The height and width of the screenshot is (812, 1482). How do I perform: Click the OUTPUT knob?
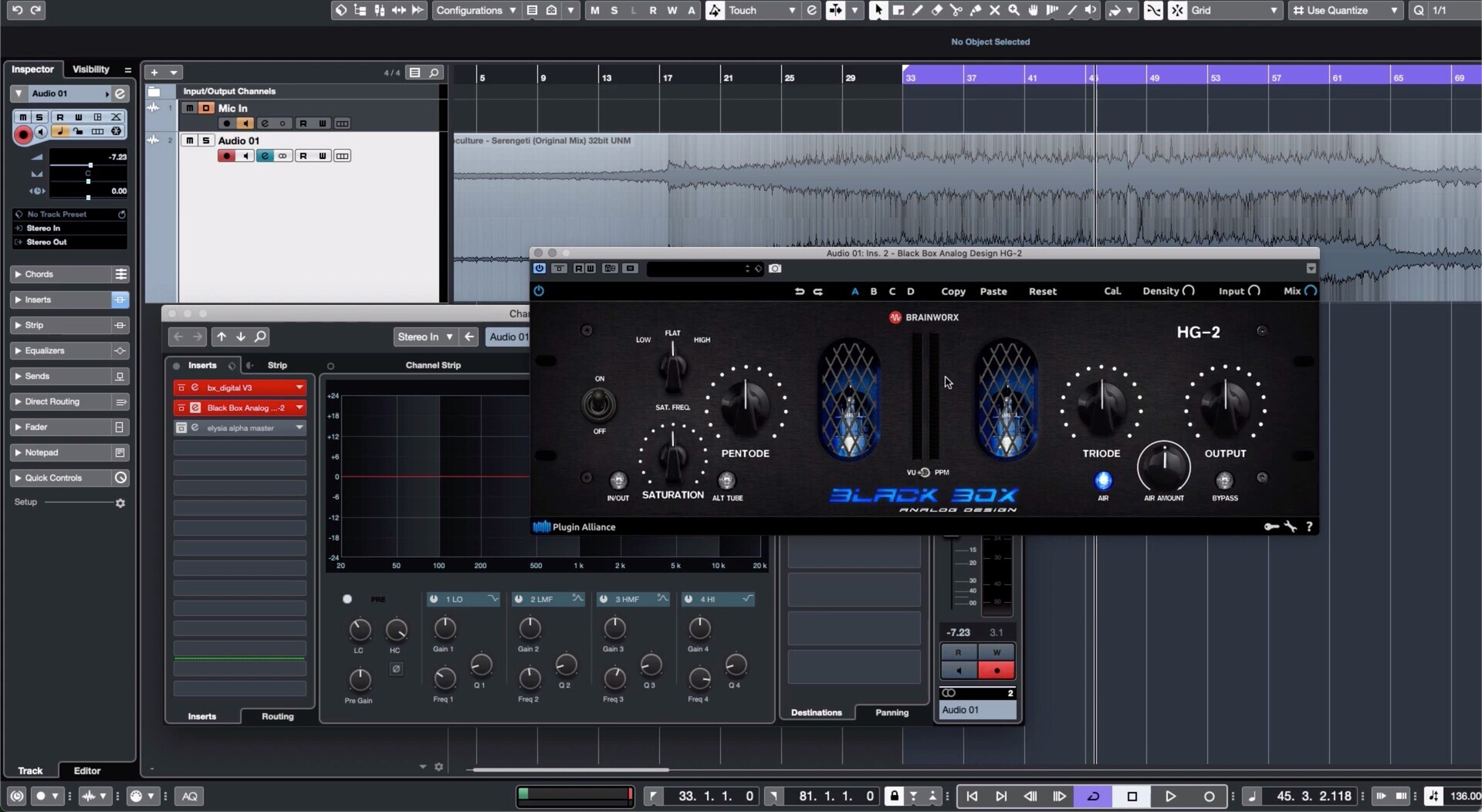pos(1225,404)
